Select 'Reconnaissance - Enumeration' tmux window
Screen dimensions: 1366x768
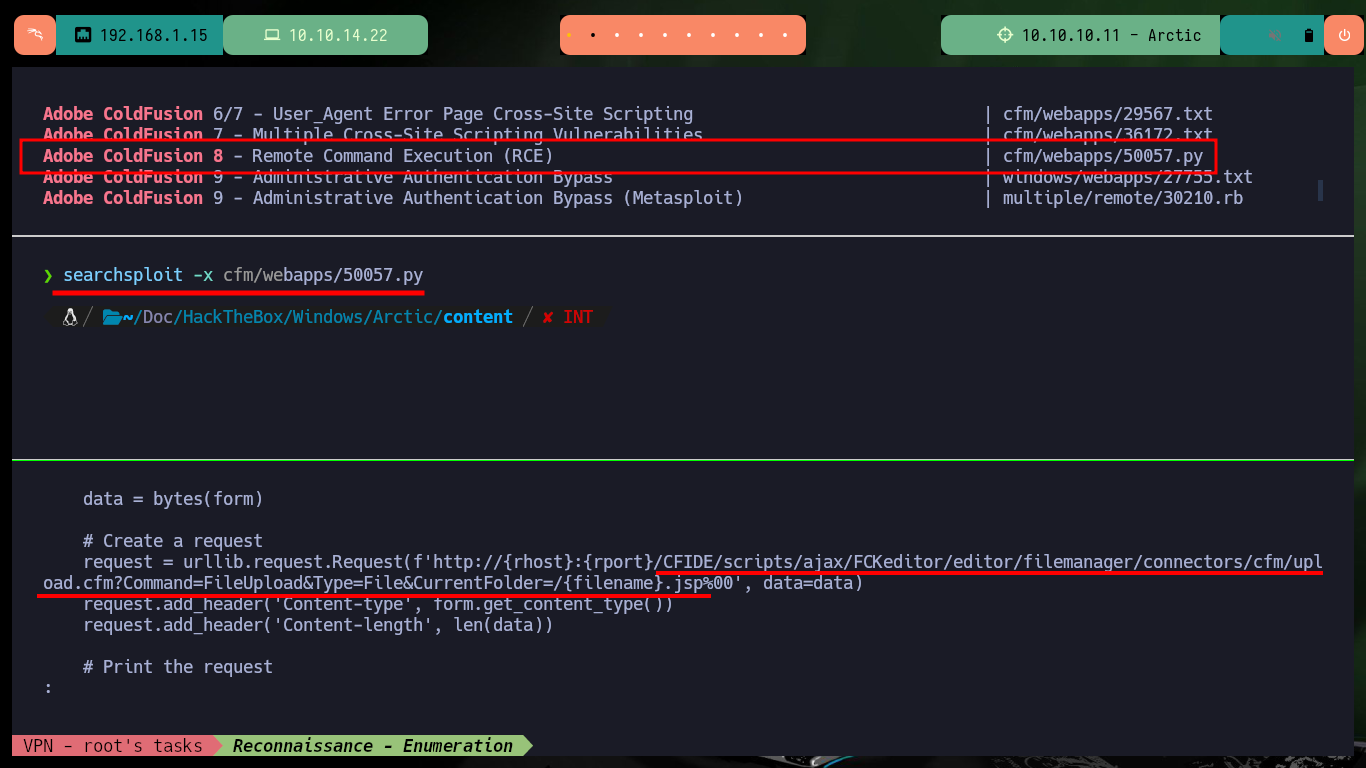click(373, 746)
